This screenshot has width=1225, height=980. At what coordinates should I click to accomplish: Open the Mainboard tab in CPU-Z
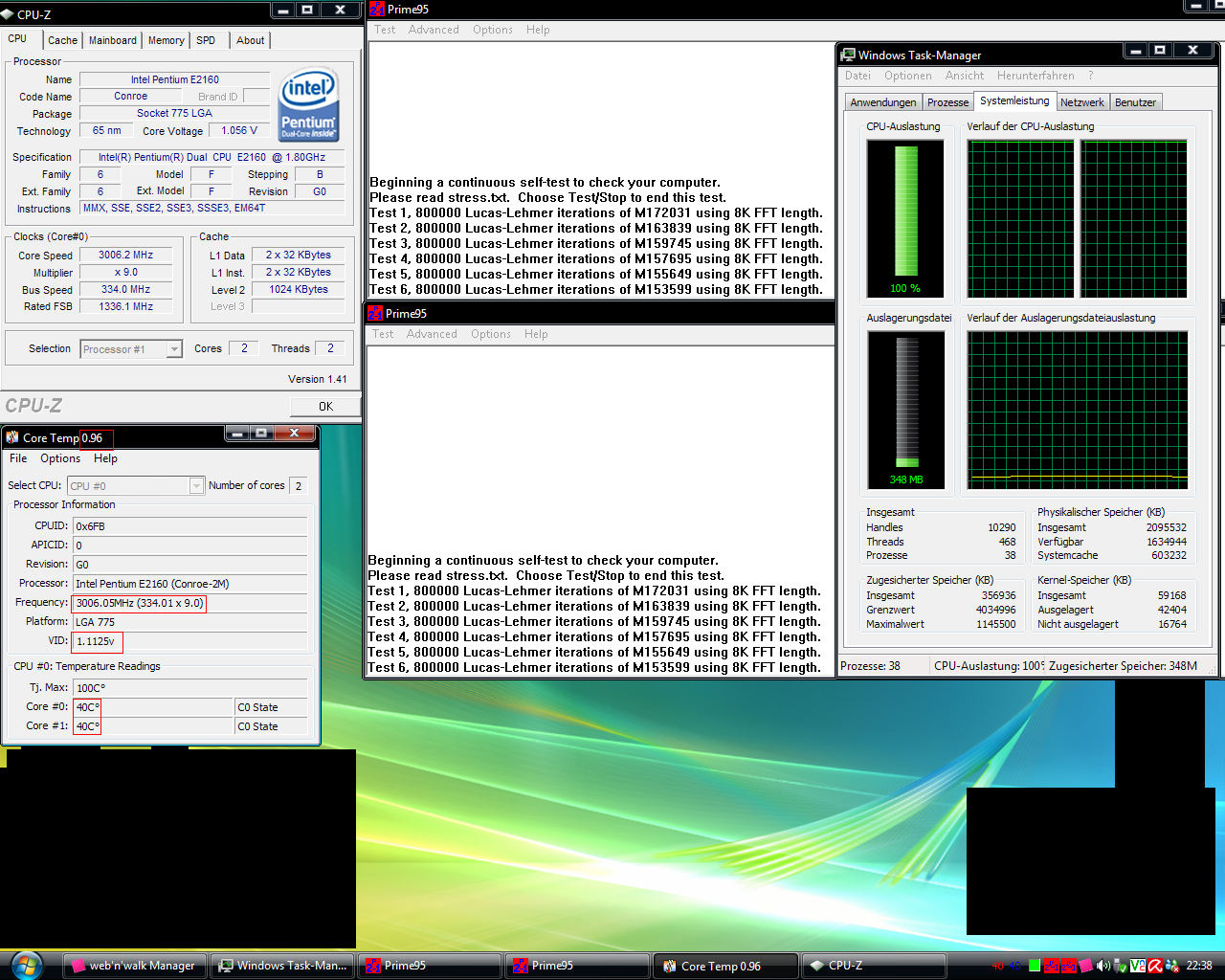(x=113, y=40)
